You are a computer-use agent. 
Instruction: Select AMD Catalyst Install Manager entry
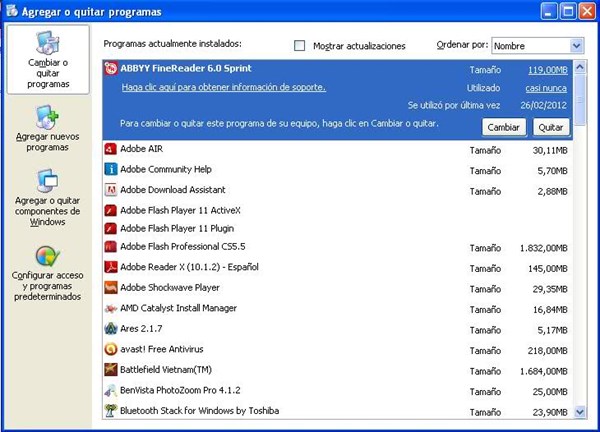click(178, 308)
